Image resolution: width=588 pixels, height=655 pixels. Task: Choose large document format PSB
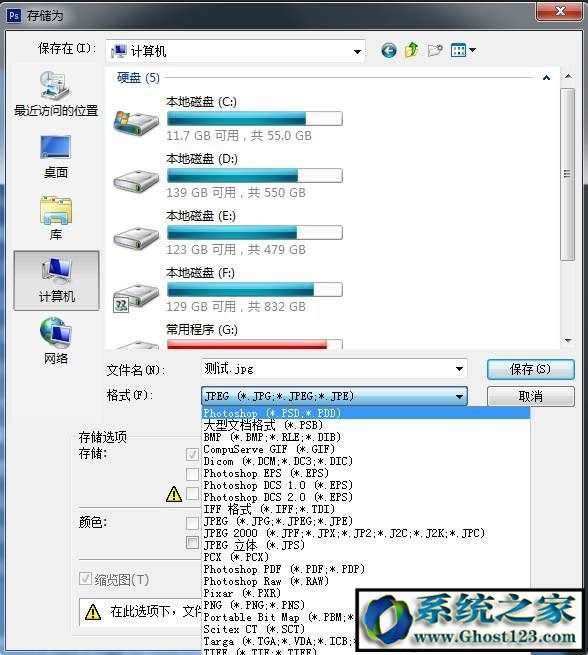tap(365, 425)
